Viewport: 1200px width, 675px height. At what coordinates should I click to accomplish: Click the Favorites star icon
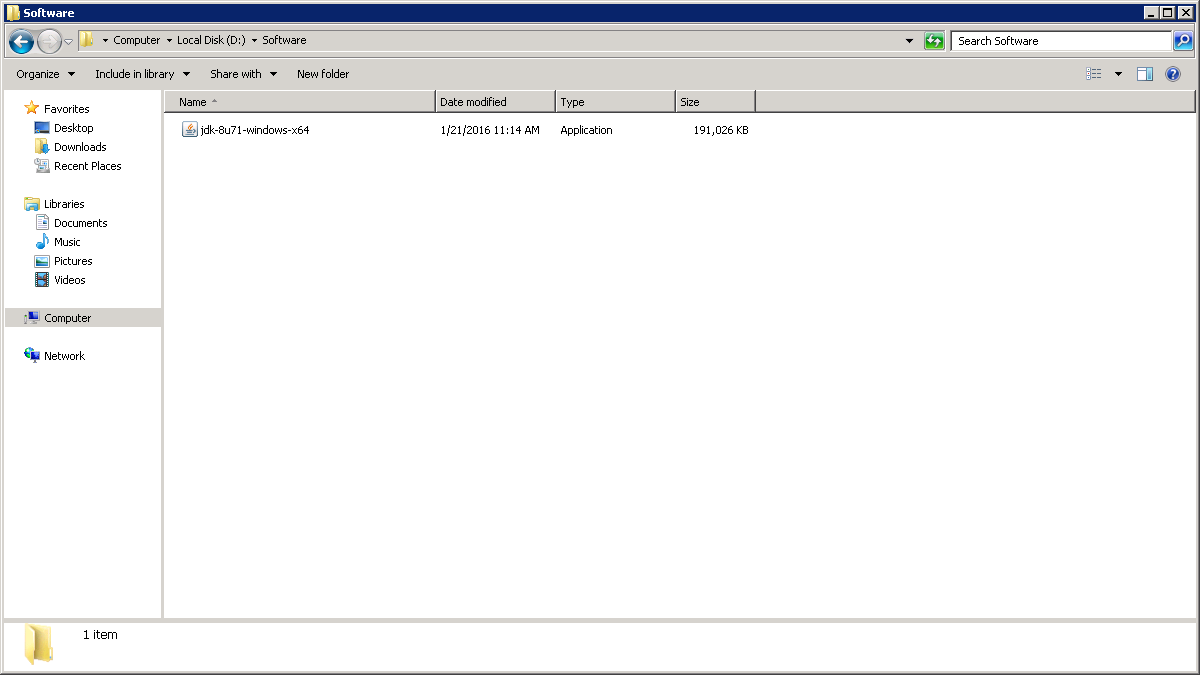[32, 108]
